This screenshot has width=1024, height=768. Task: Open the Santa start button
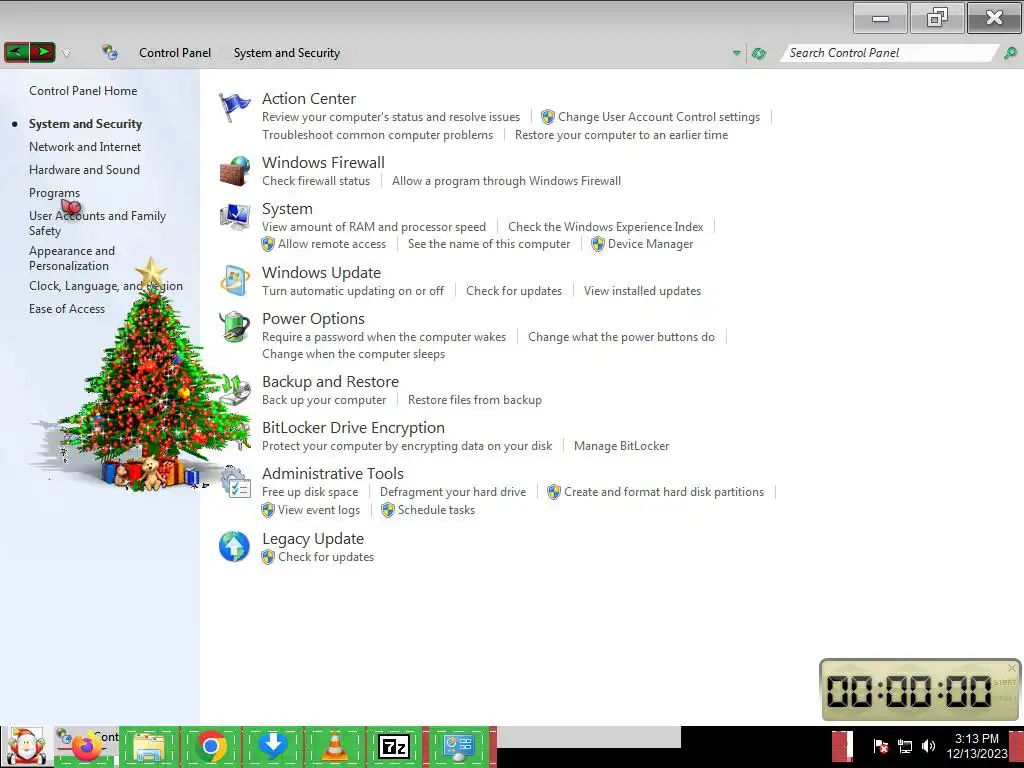[27, 747]
